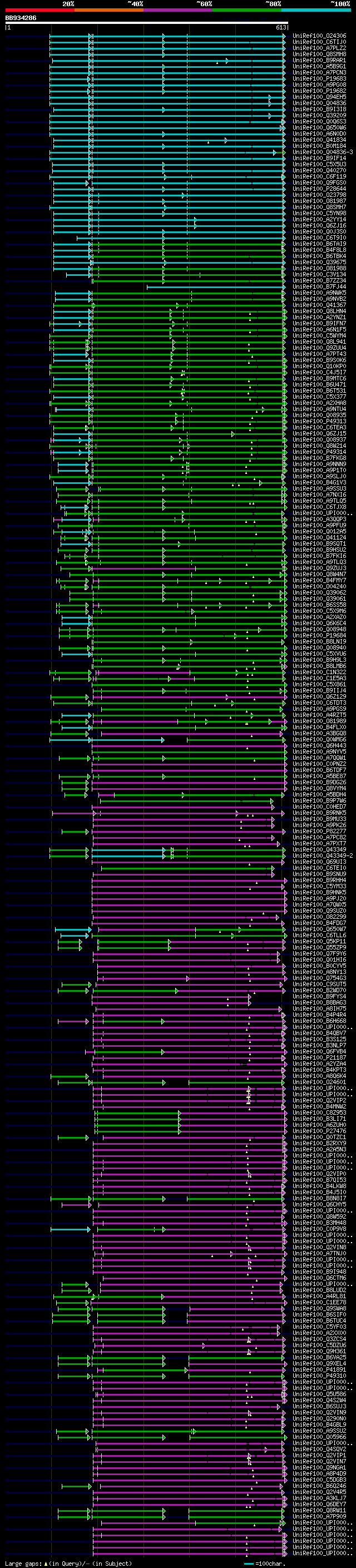This screenshot has height=1568, width=356.
Task: Select the UniRef100_Q08940 label
Action: [319, 647]
